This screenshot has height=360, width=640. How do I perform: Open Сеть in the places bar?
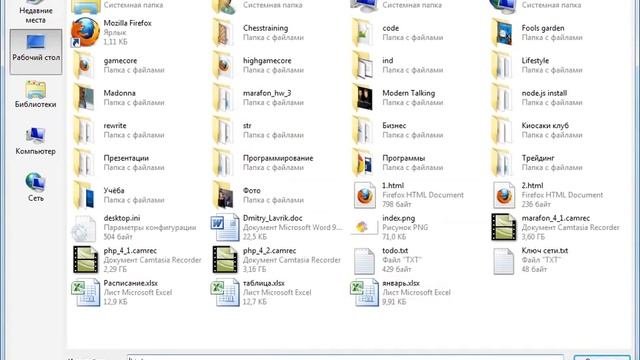pos(36,188)
